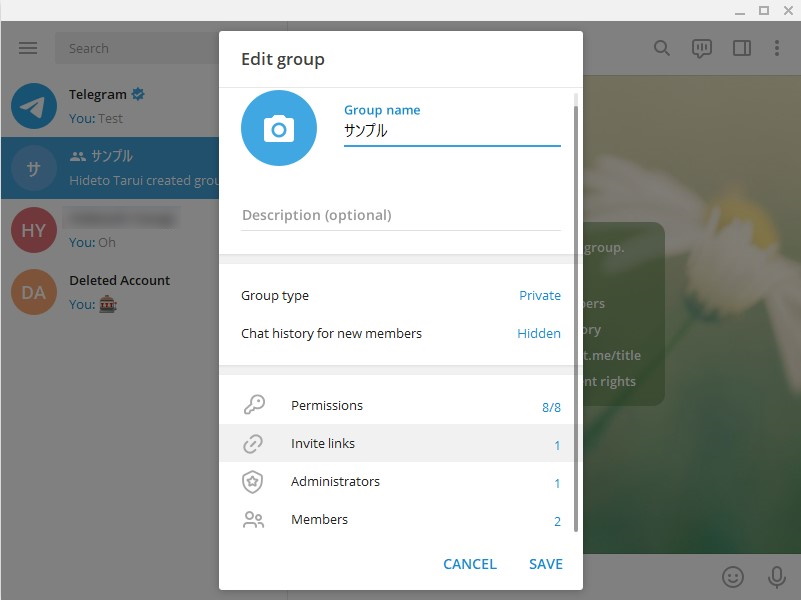Focus the Search box in sidebar
This screenshot has height=600, width=801.
[x=137, y=49]
